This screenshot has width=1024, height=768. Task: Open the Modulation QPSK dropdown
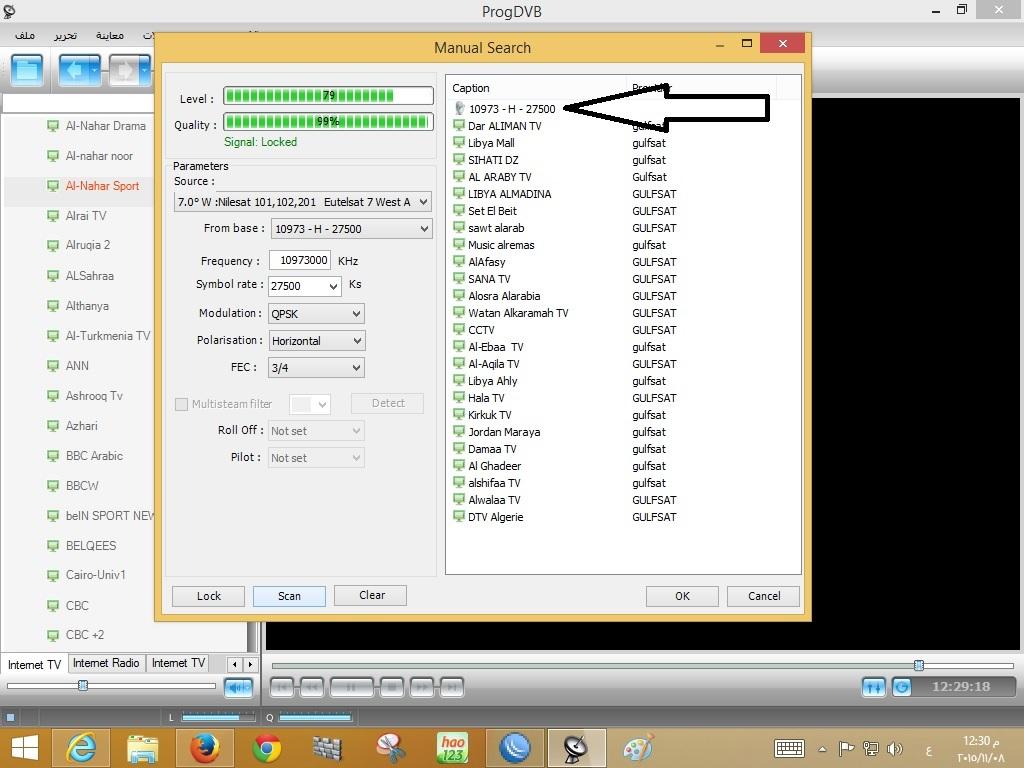click(317, 313)
